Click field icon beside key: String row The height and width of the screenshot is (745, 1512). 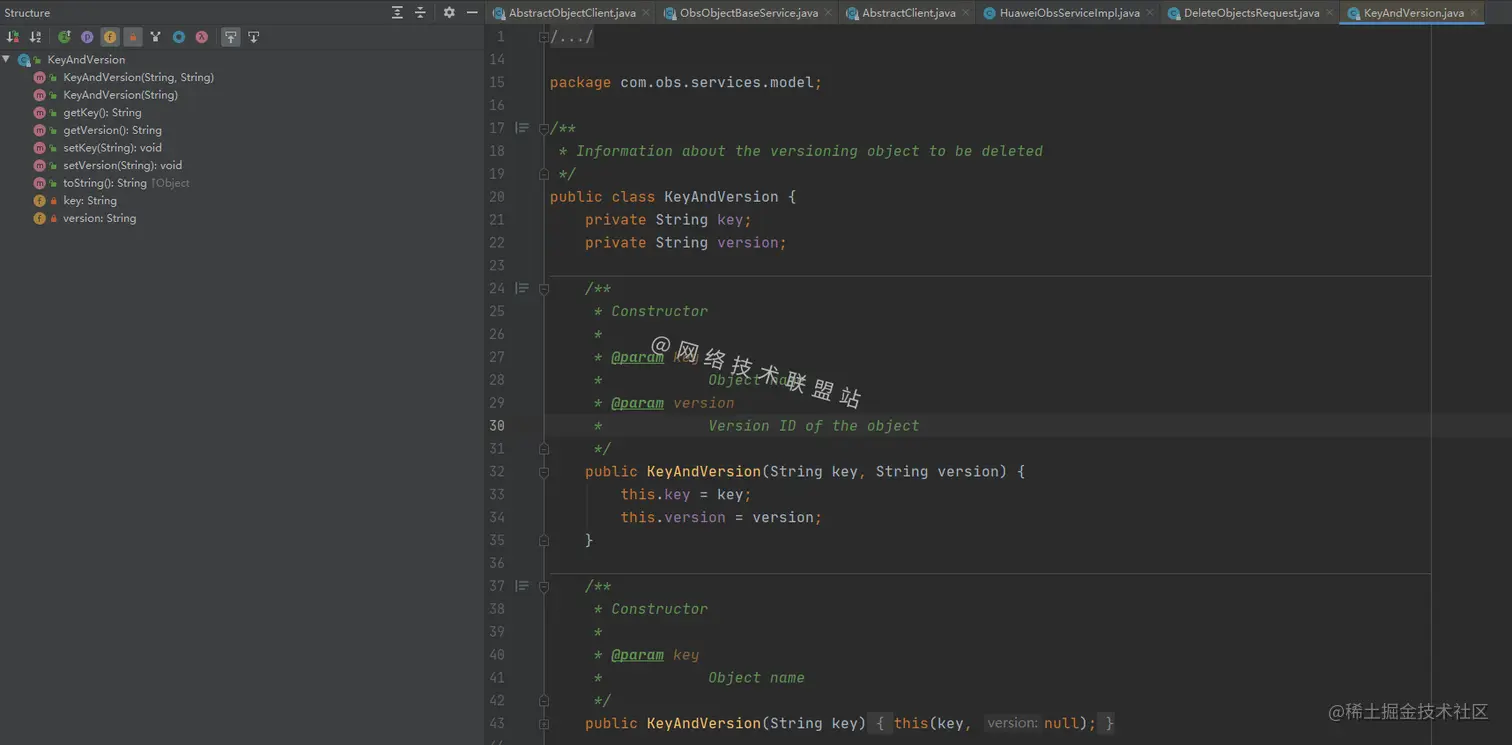pyautogui.click(x=40, y=201)
